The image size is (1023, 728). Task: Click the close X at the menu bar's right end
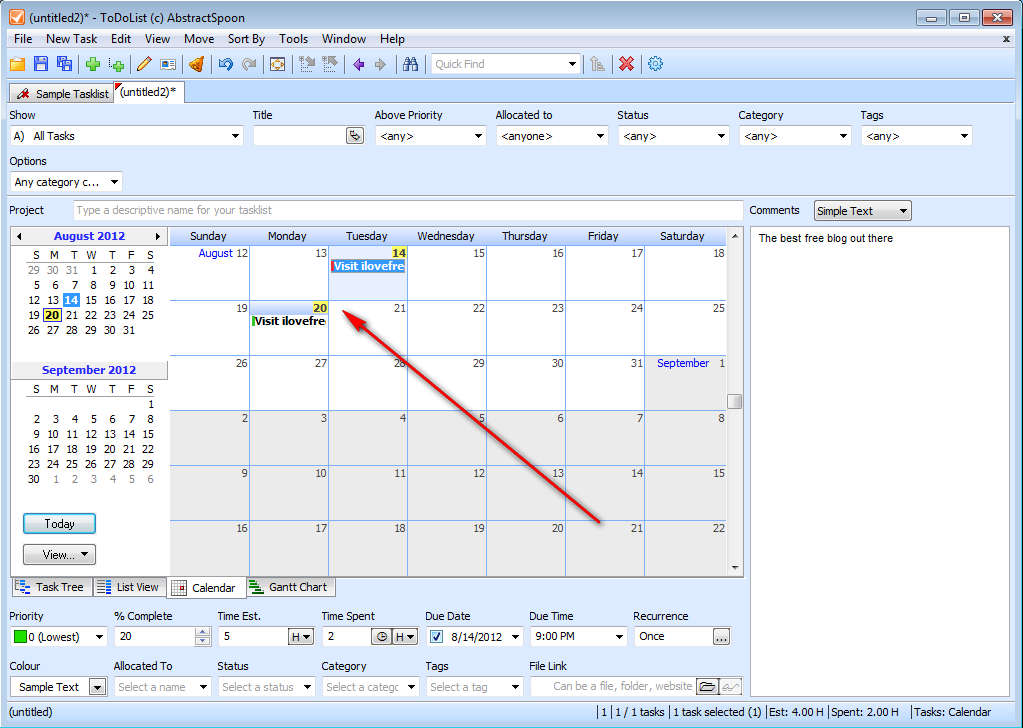point(1006,39)
